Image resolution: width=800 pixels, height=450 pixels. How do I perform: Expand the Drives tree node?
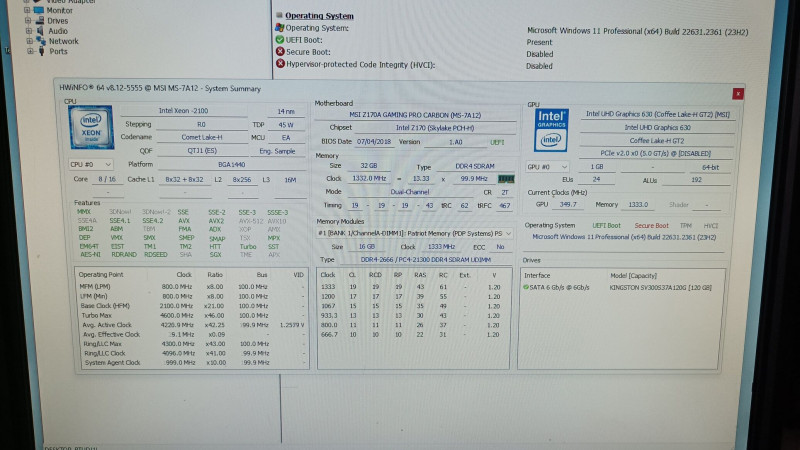point(28,20)
